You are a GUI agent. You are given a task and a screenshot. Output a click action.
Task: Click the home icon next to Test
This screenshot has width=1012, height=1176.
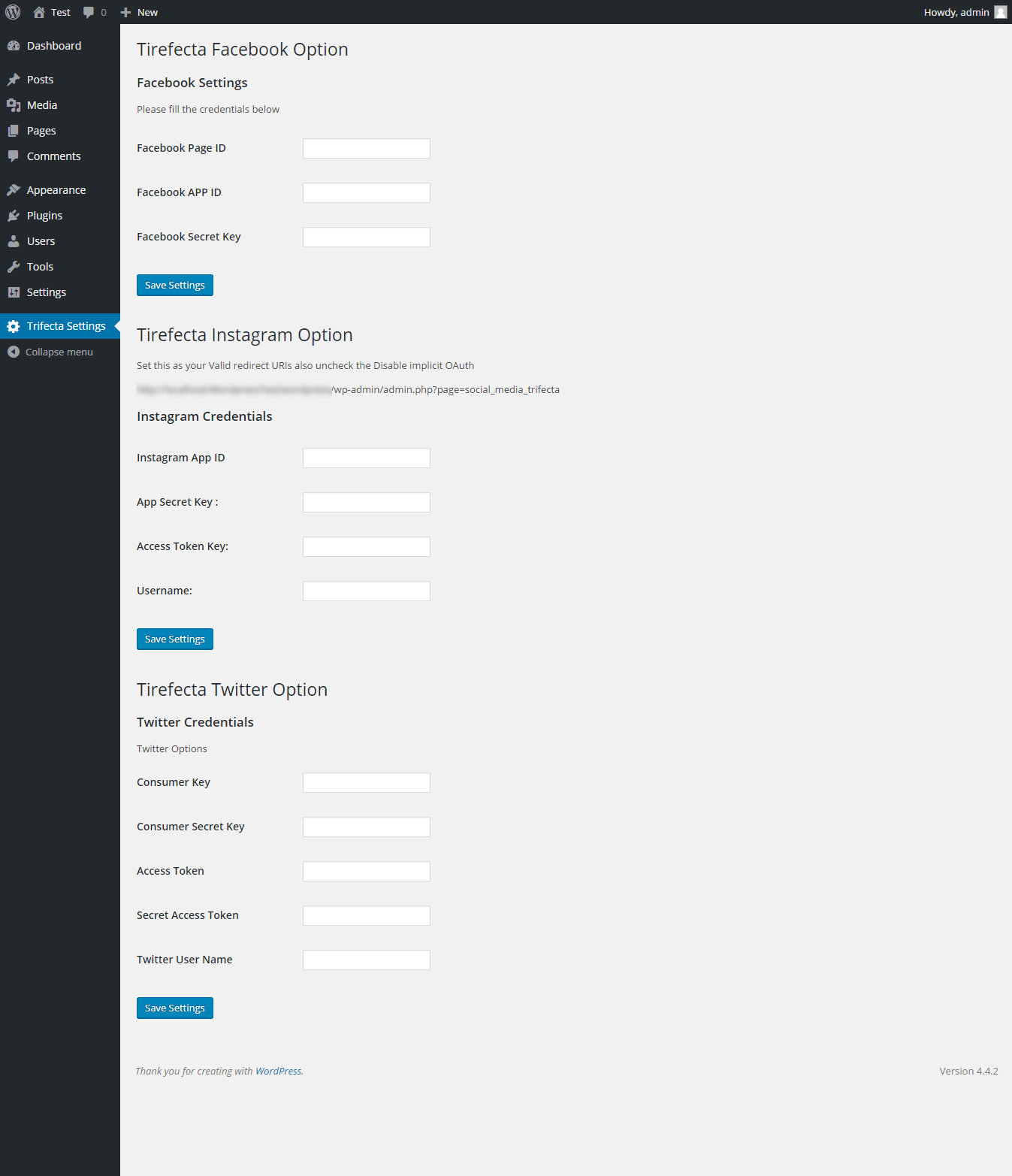pos(39,12)
